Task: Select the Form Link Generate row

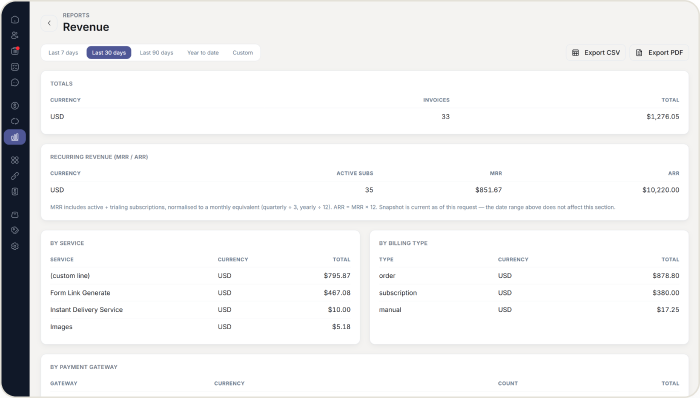Action: point(200,293)
